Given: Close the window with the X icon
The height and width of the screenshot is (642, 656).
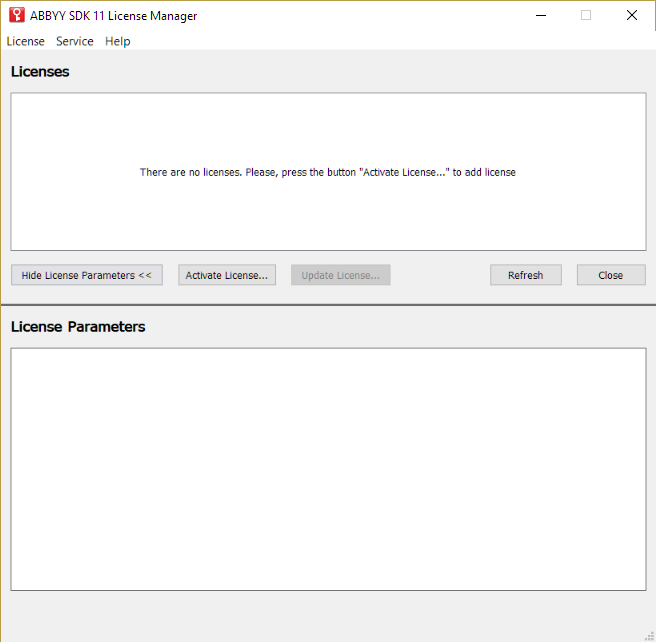Looking at the screenshot, I should click(x=632, y=15).
